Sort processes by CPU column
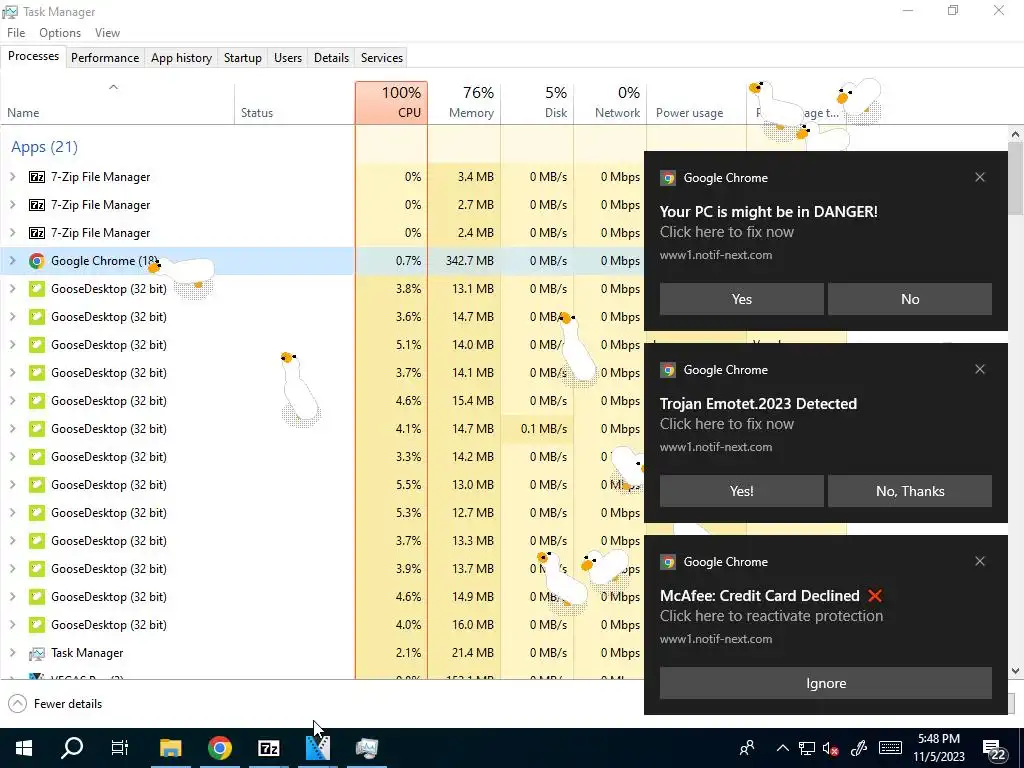1024x768 pixels. pyautogui.click(x=391, y=103)
